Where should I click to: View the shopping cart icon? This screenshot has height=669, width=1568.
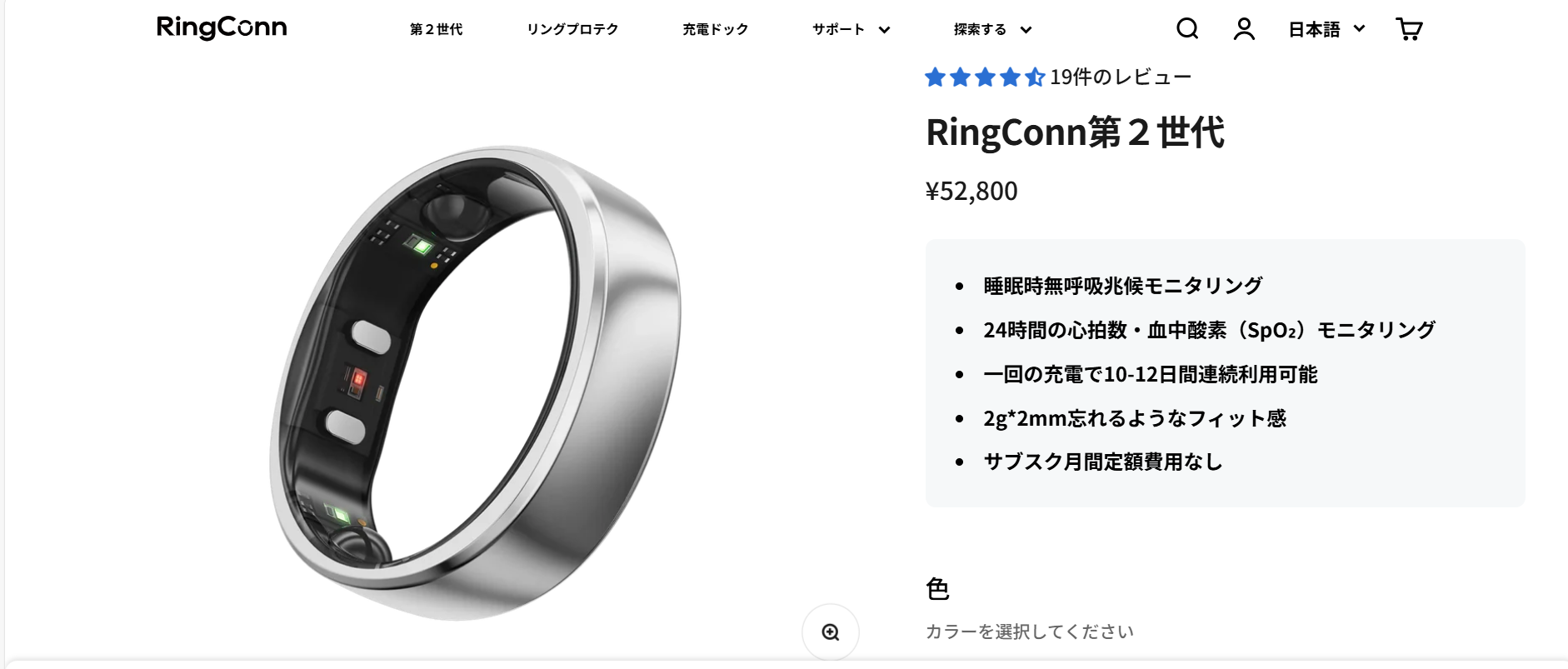tap(1409, 29)
